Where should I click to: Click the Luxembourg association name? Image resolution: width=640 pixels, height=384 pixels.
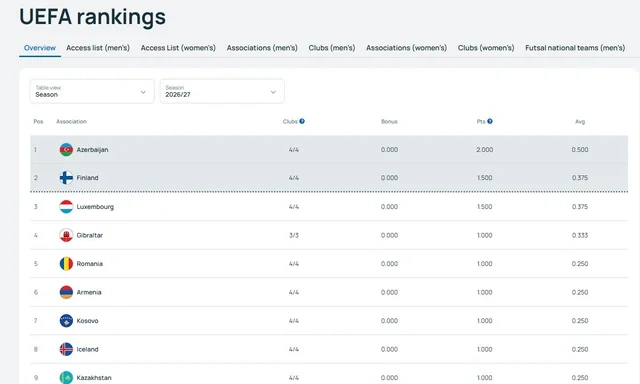click(x=95, y=207)
